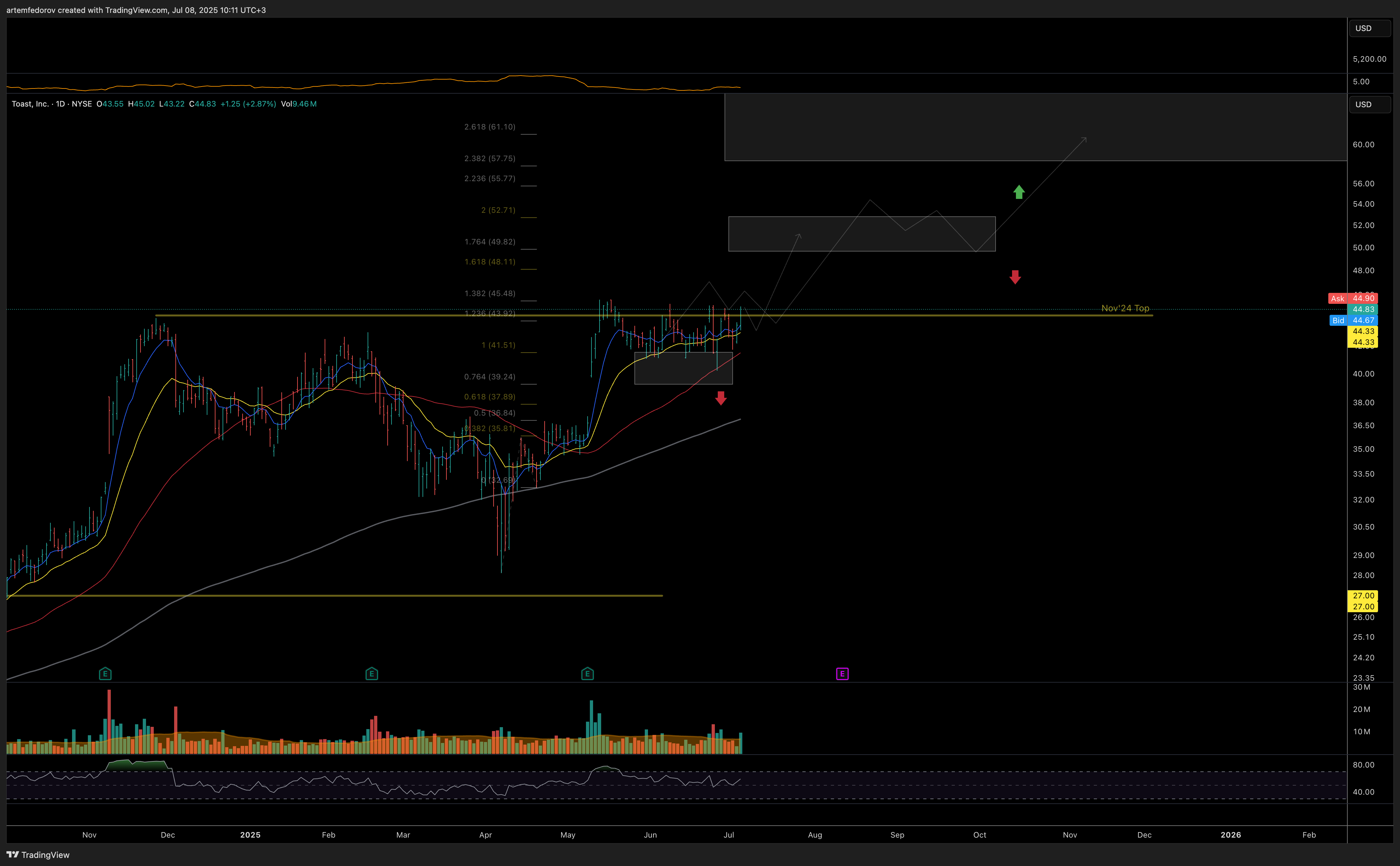Click the Aug label on time axis

pyautogui.click(x=815, y=834)
